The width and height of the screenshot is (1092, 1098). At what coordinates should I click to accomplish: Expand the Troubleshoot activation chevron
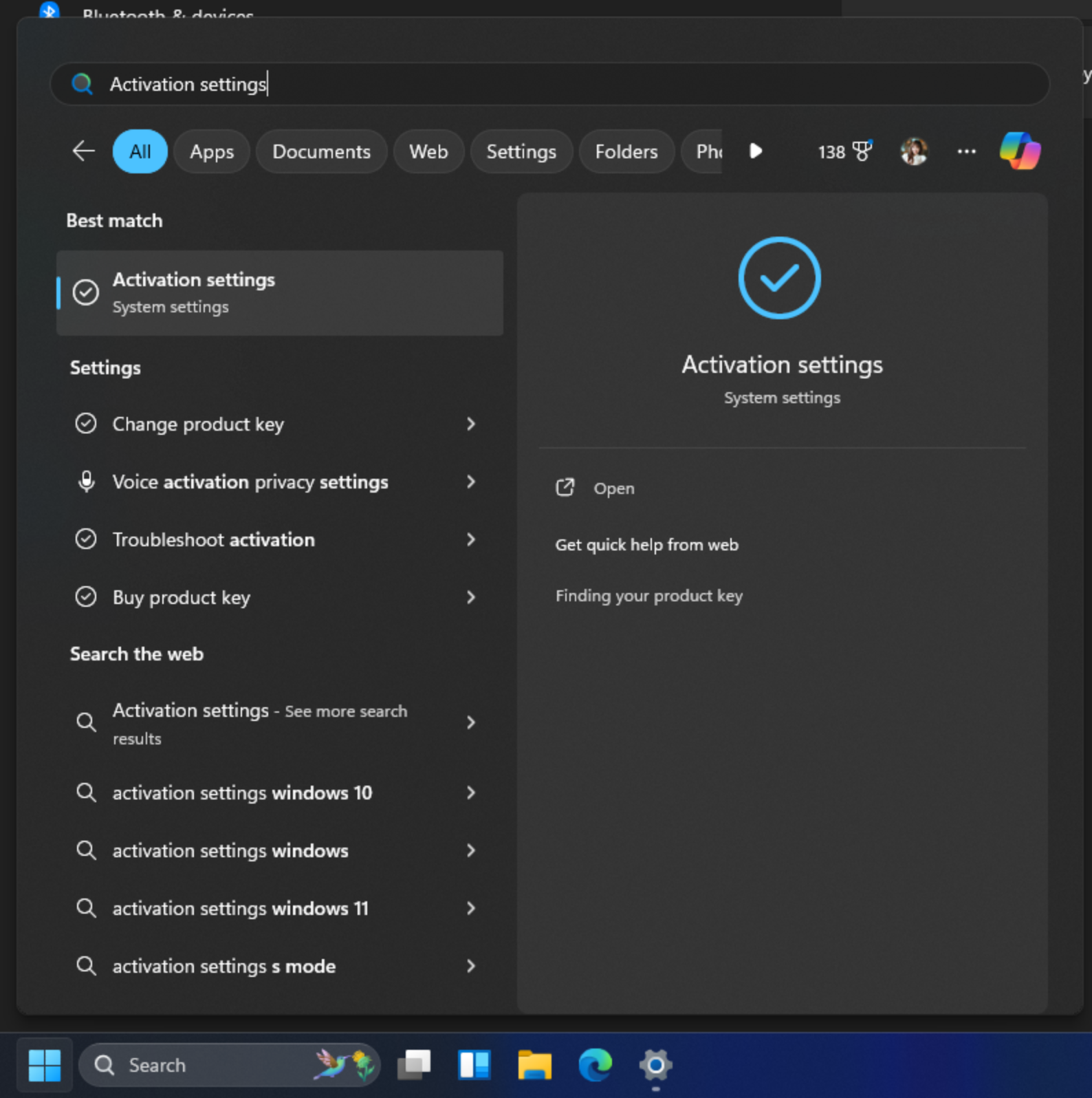point(471,540)
